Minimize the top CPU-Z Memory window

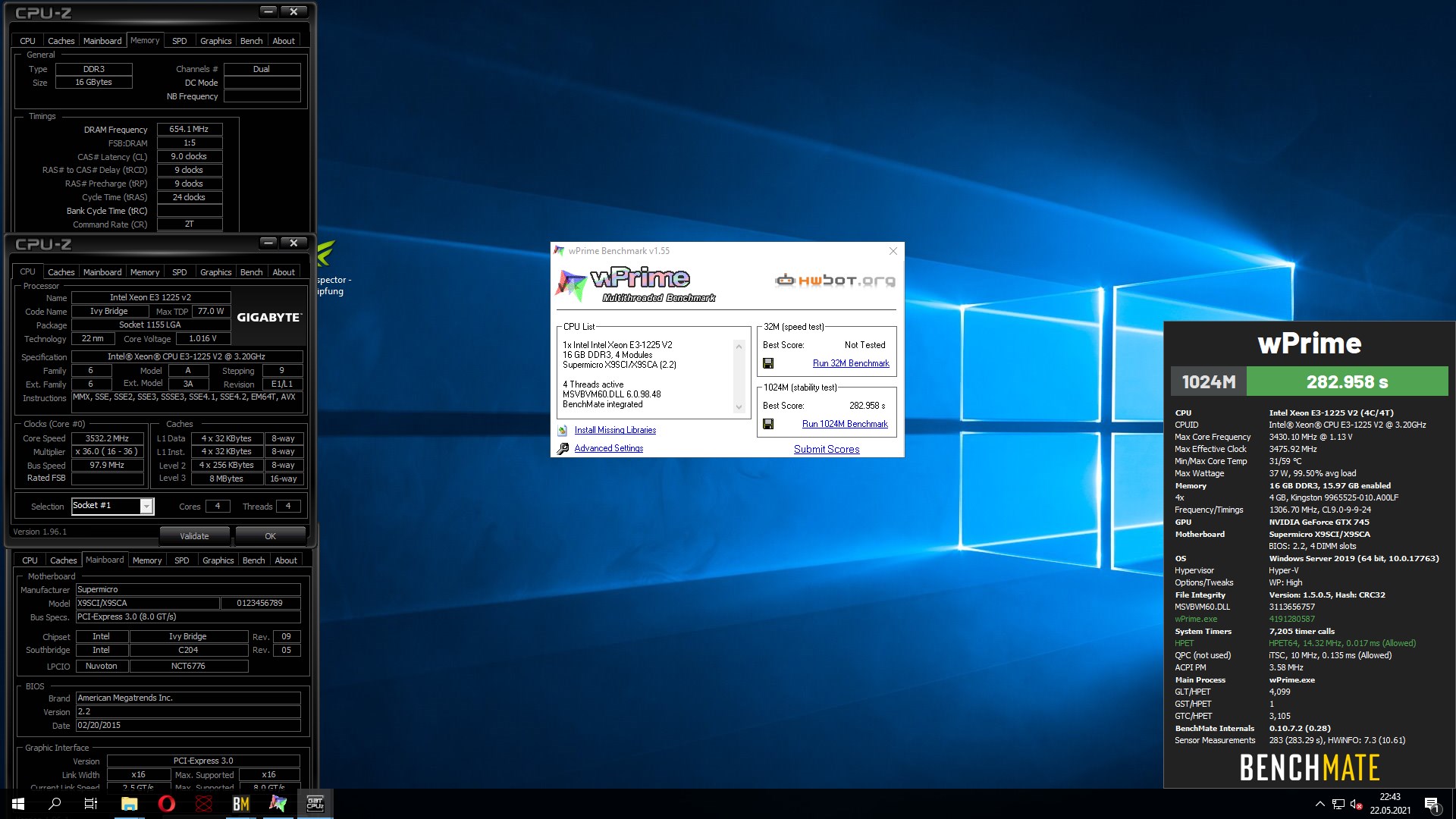pyautogui.click(x=268, y=11)
